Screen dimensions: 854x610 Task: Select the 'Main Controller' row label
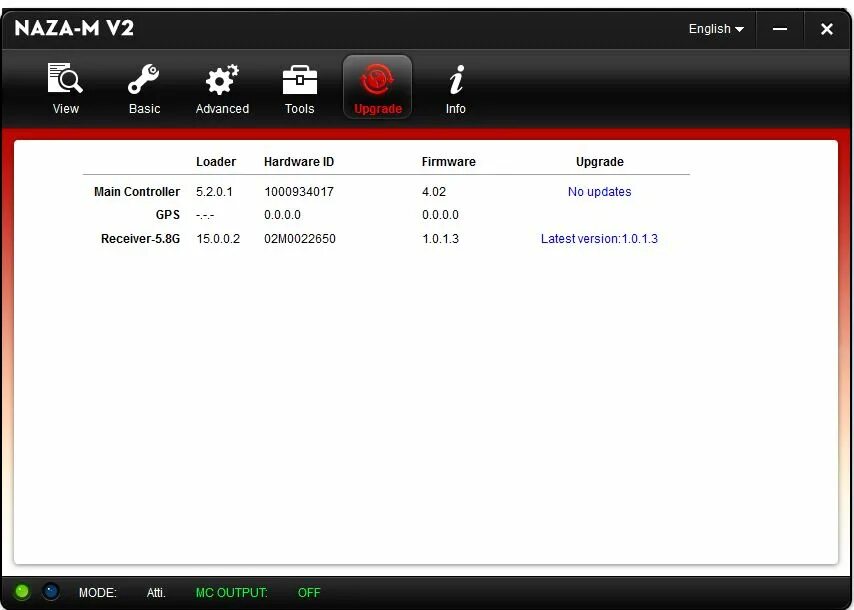click(x=137, y=192)
